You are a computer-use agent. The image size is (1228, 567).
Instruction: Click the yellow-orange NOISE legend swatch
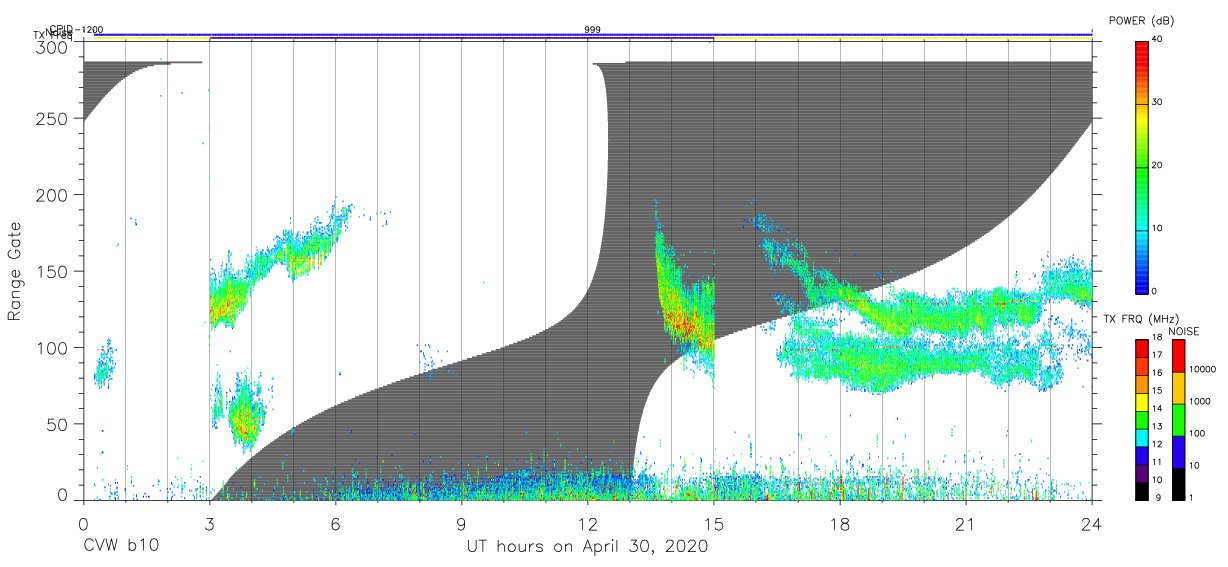tap(1178, 387)
